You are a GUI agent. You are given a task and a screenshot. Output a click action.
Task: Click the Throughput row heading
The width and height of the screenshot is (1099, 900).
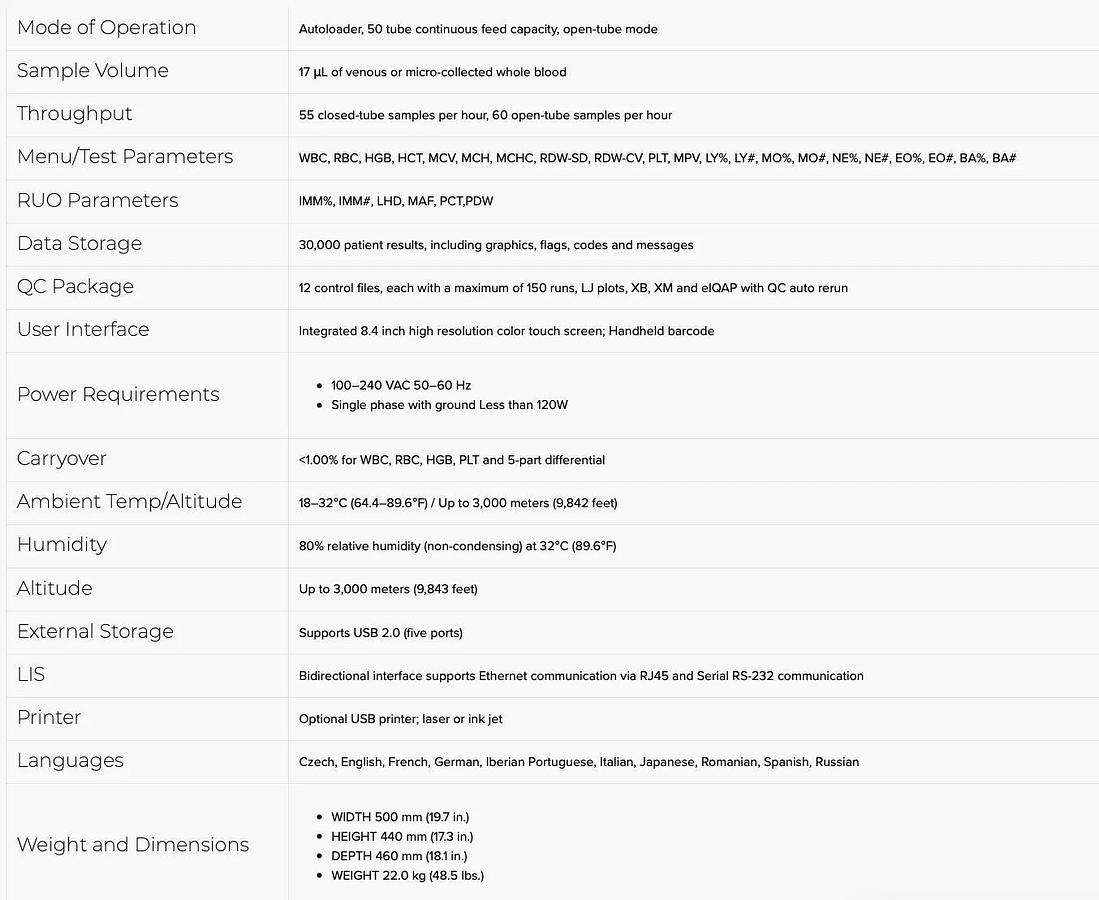[74, 114]
